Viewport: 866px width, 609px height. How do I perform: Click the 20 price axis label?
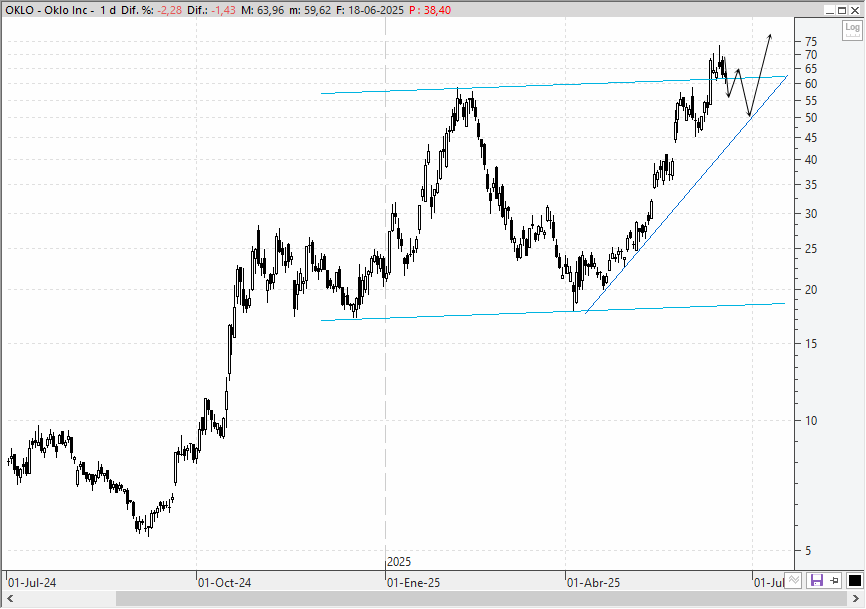pyautogui.click(x=811, y=290)
